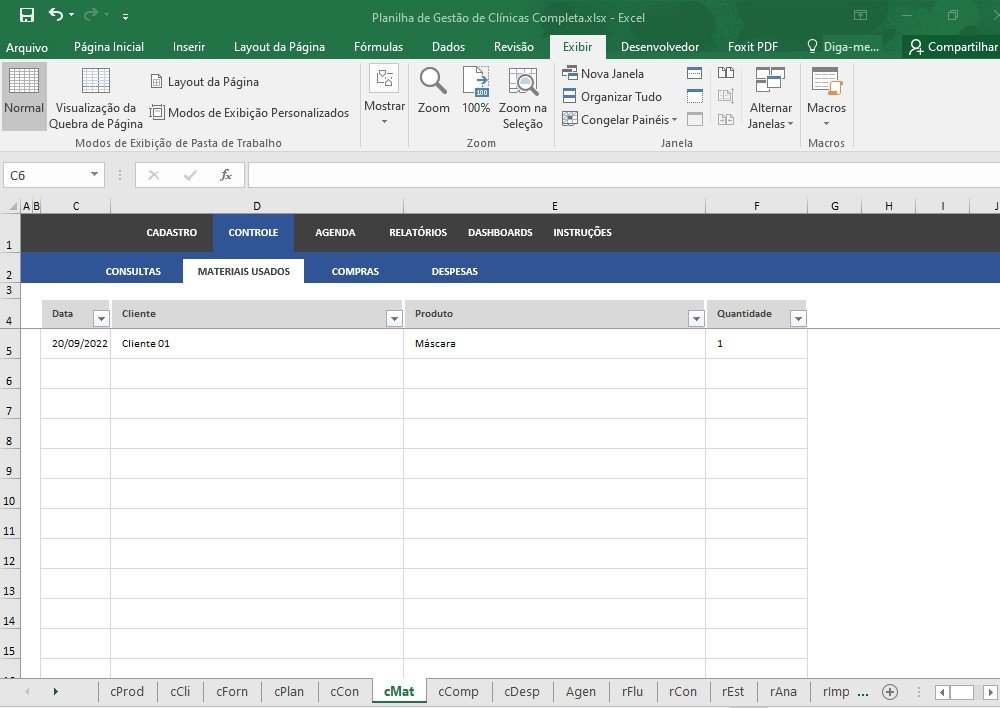Open the Produto column filter dropdown

[x=696, y=318]
